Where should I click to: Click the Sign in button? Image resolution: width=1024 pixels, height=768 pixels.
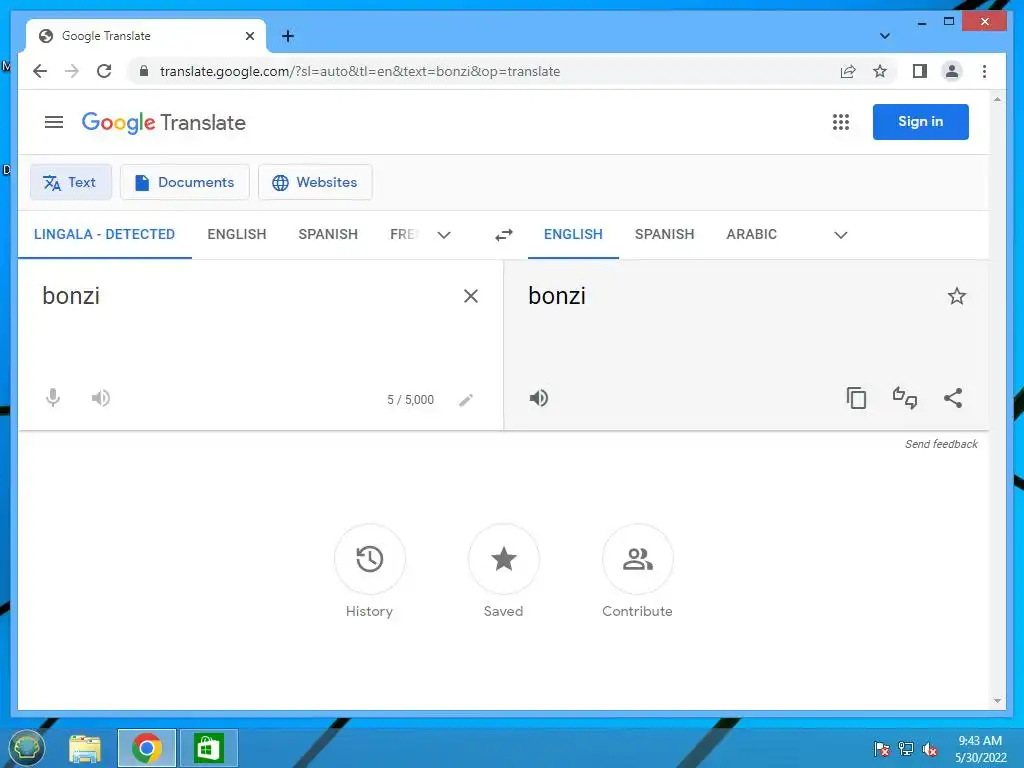920,121
